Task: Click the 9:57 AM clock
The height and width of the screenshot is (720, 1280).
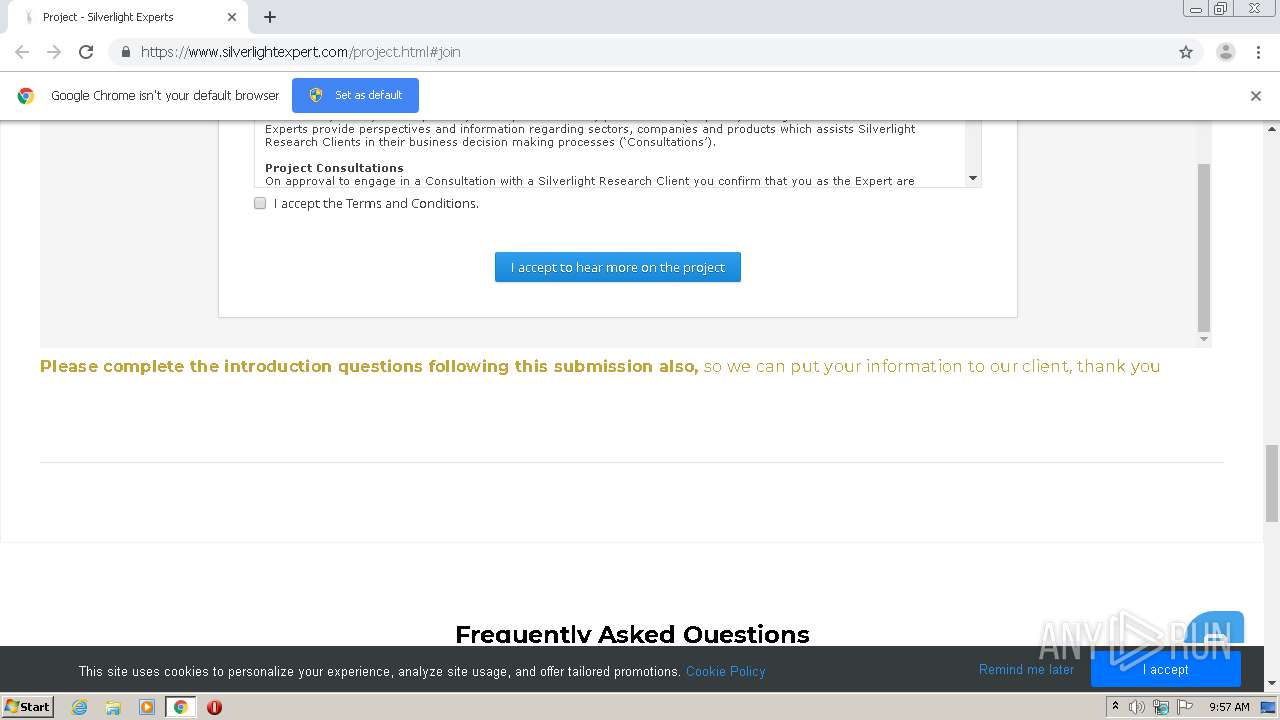Action: [x=1229, y=707]
